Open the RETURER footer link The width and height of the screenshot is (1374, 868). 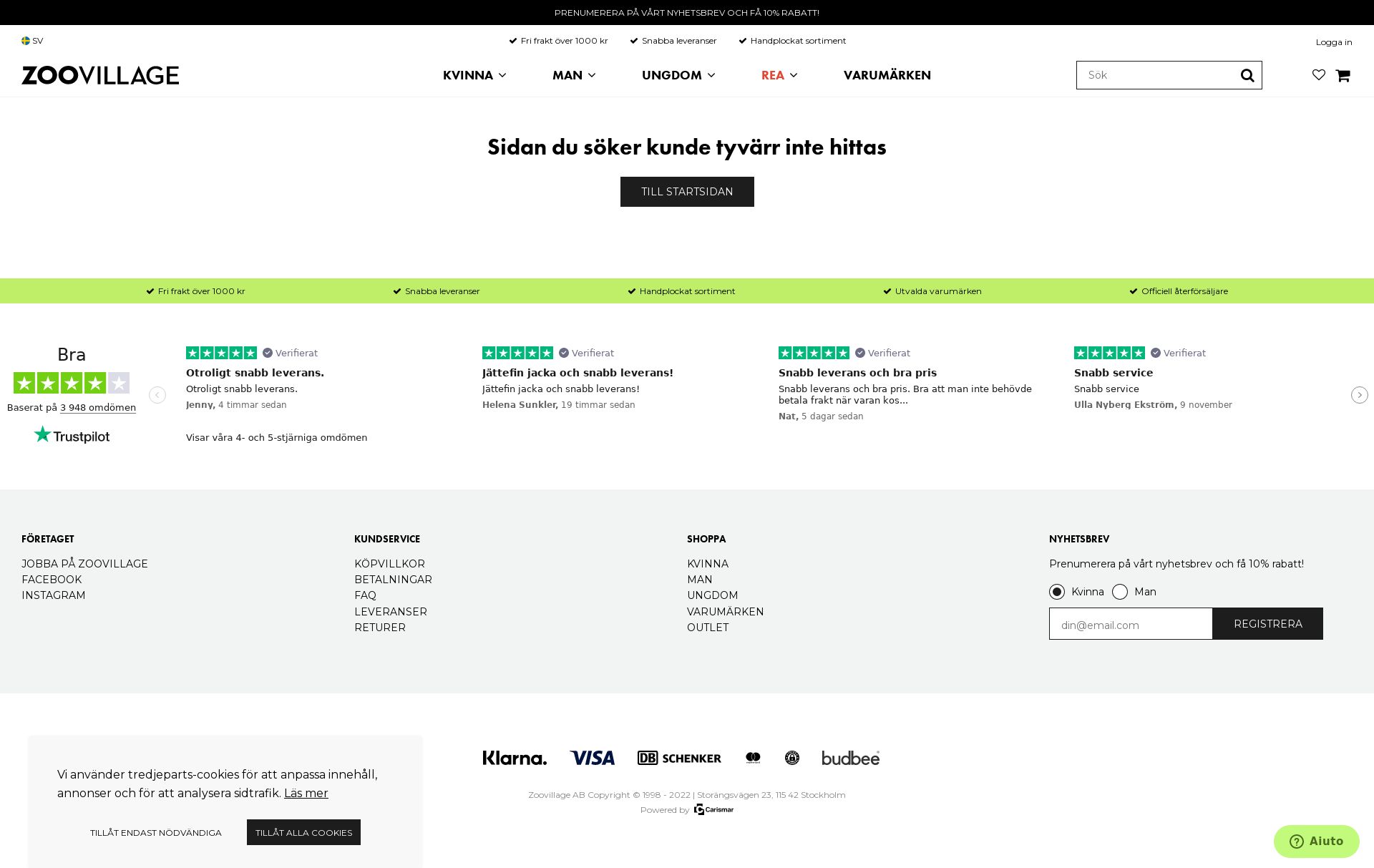380,628
